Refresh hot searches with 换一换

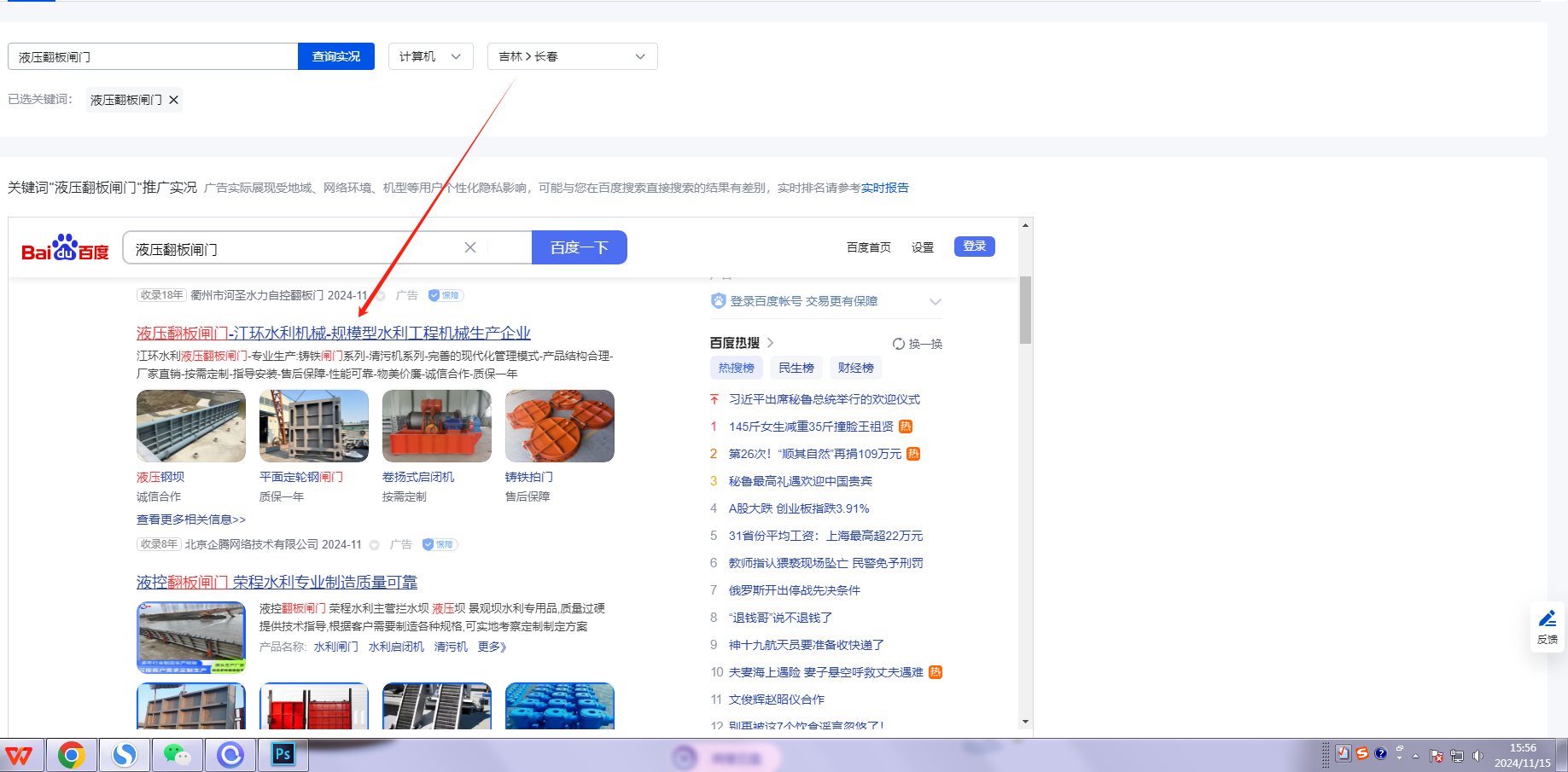click(918, 344)
